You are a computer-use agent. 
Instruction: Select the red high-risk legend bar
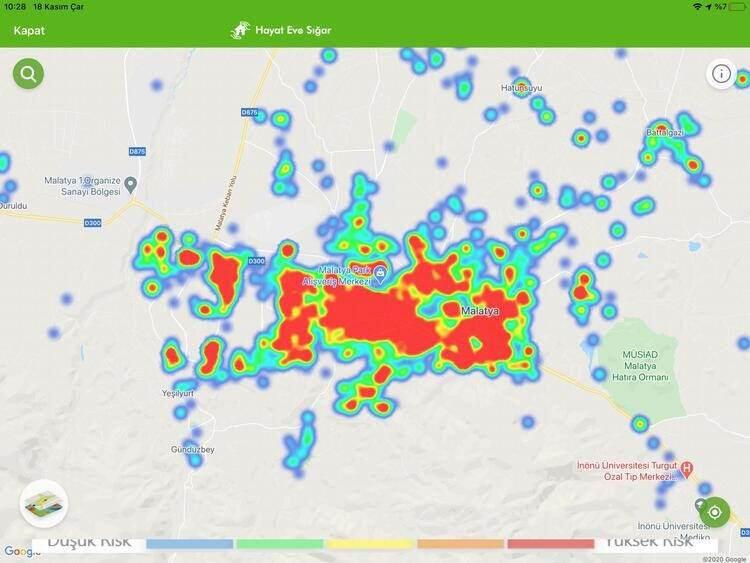coord(551,544)
